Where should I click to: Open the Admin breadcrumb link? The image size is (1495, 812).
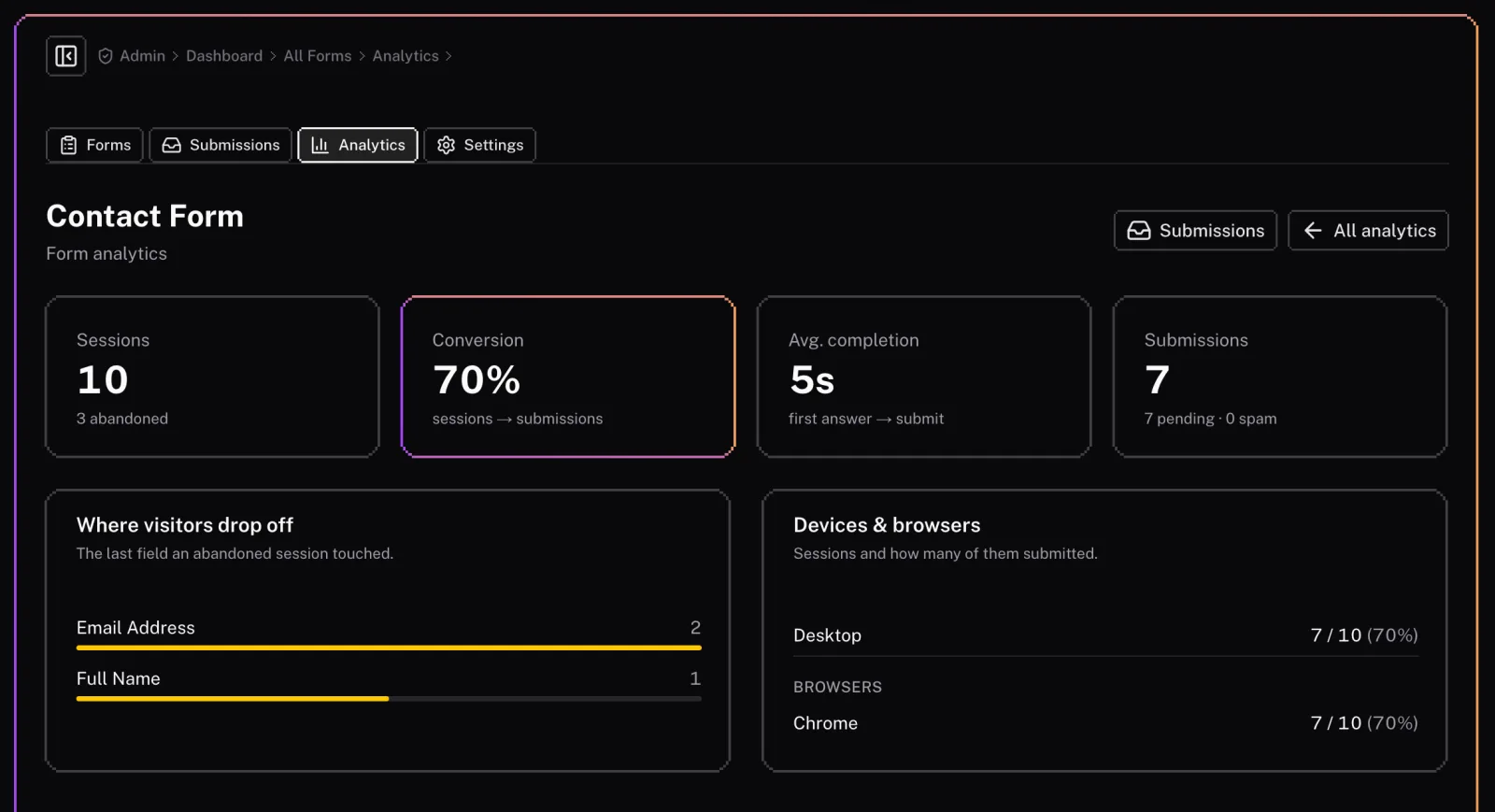click(142, 56)
